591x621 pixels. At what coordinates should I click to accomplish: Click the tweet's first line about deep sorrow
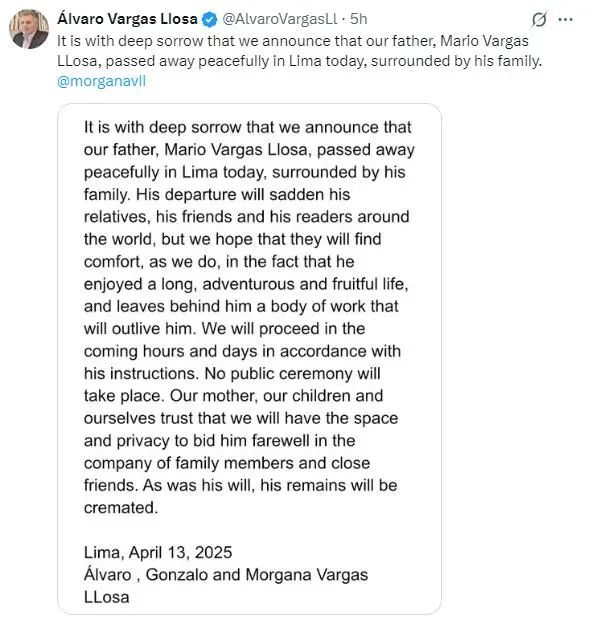(293, 41)
